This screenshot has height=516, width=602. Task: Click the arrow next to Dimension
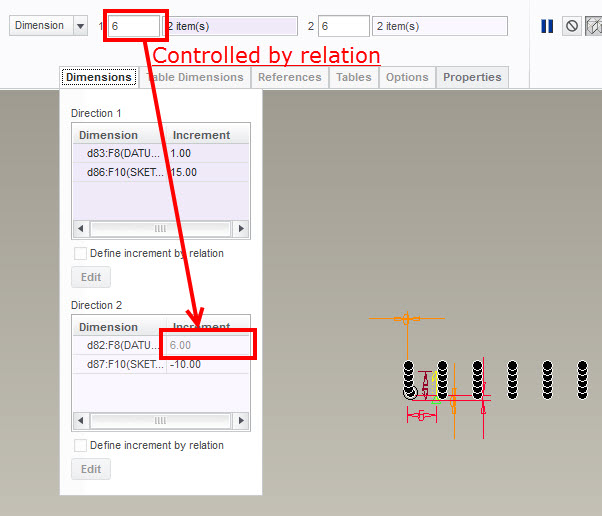pos(80,26)
